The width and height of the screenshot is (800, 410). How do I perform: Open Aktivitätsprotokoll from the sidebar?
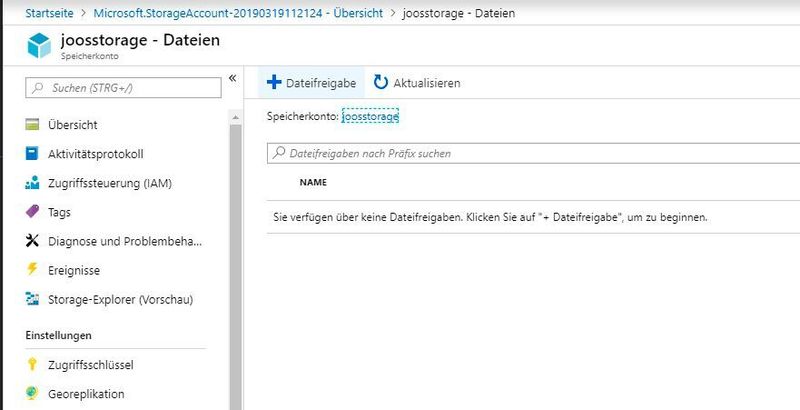click(95, 154)
